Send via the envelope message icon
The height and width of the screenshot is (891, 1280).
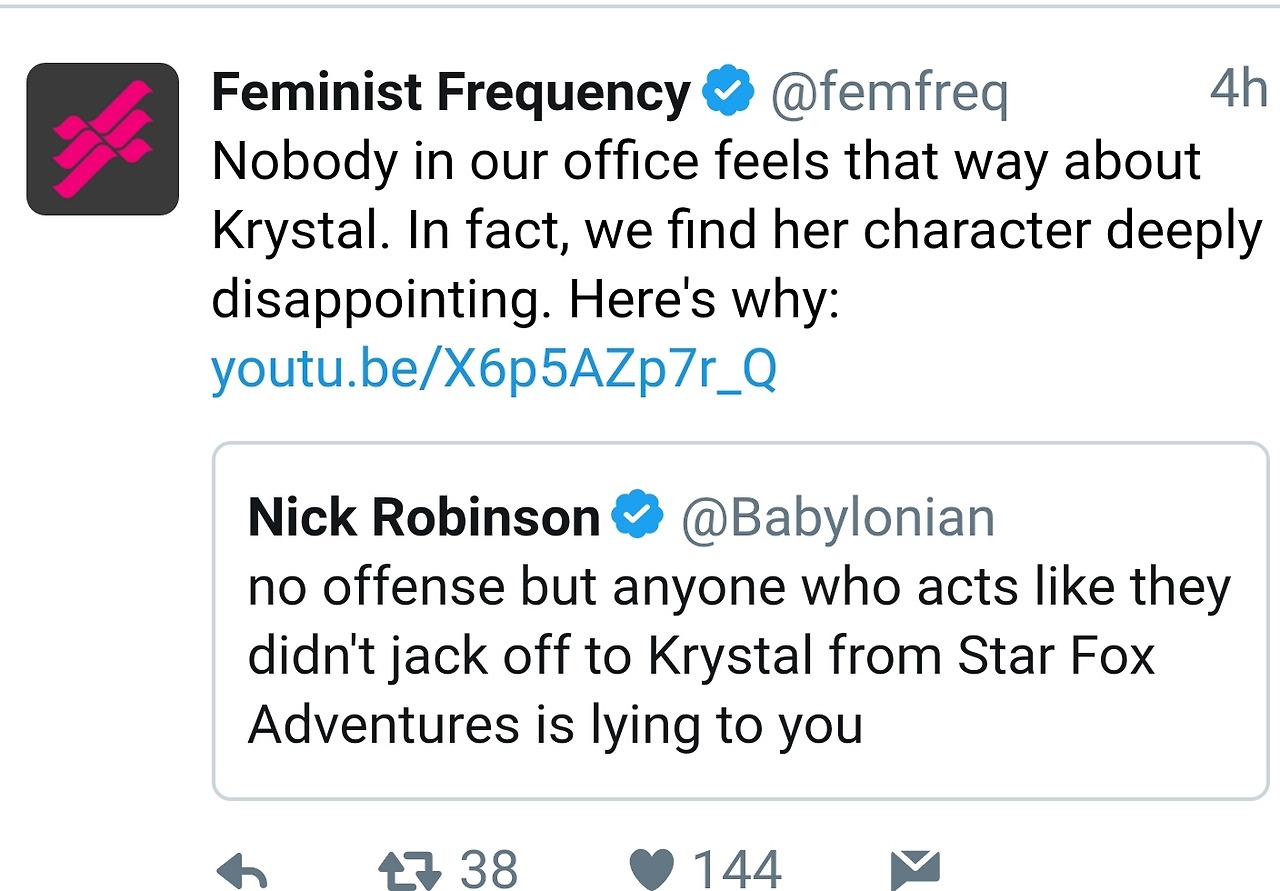tap(914, 870)
